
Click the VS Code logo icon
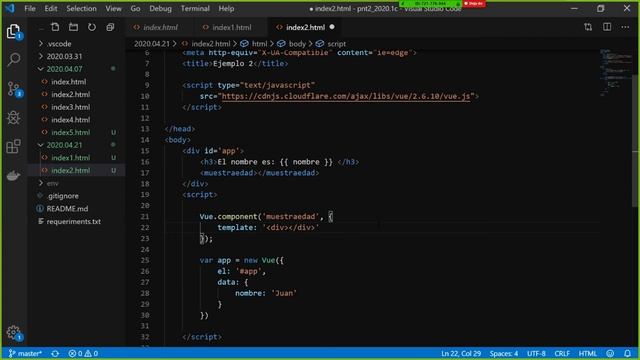[10, 8]
